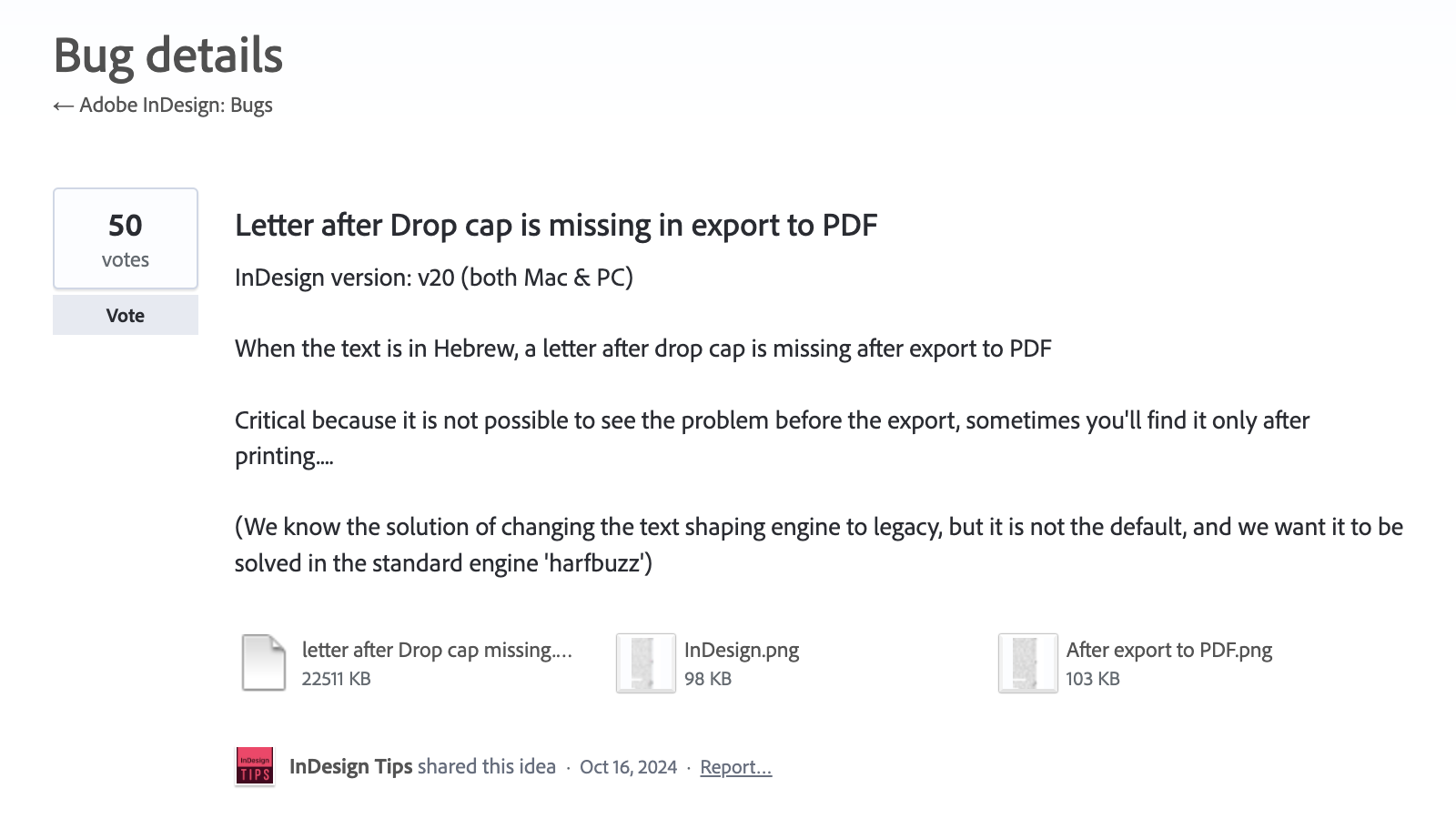Click the 103 KB size label

coord(1092,679)
